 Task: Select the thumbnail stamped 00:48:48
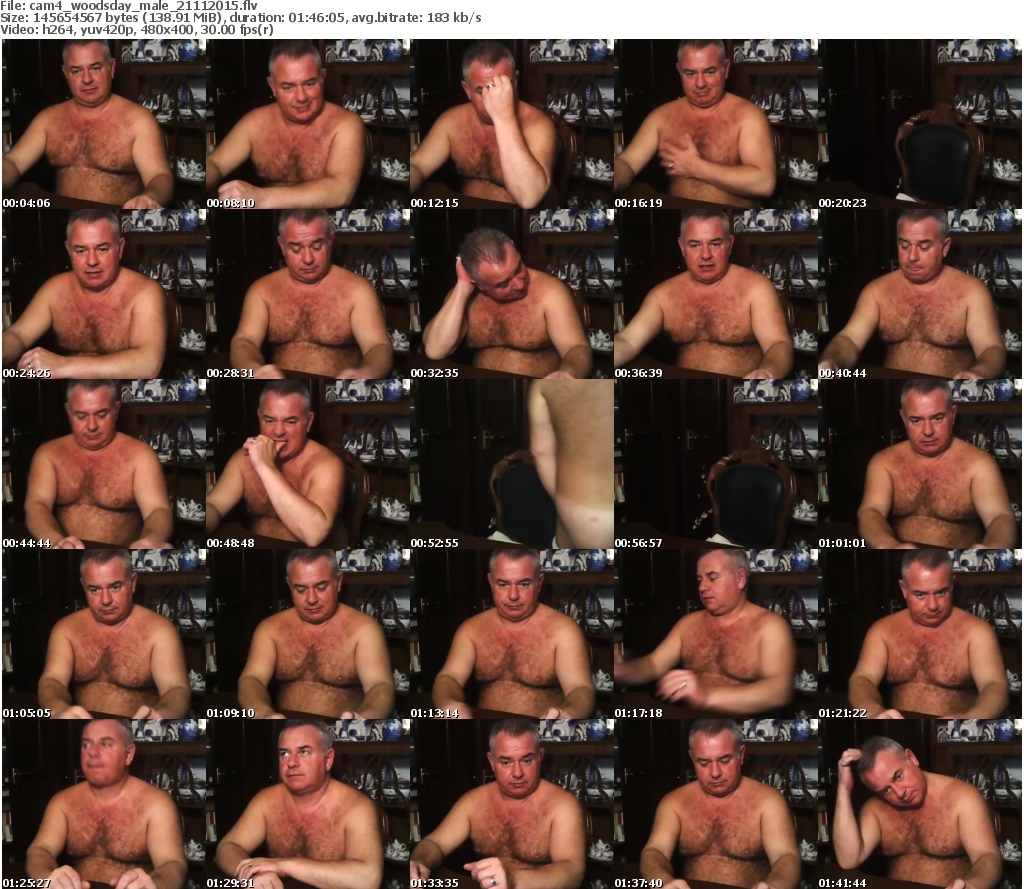308,464
